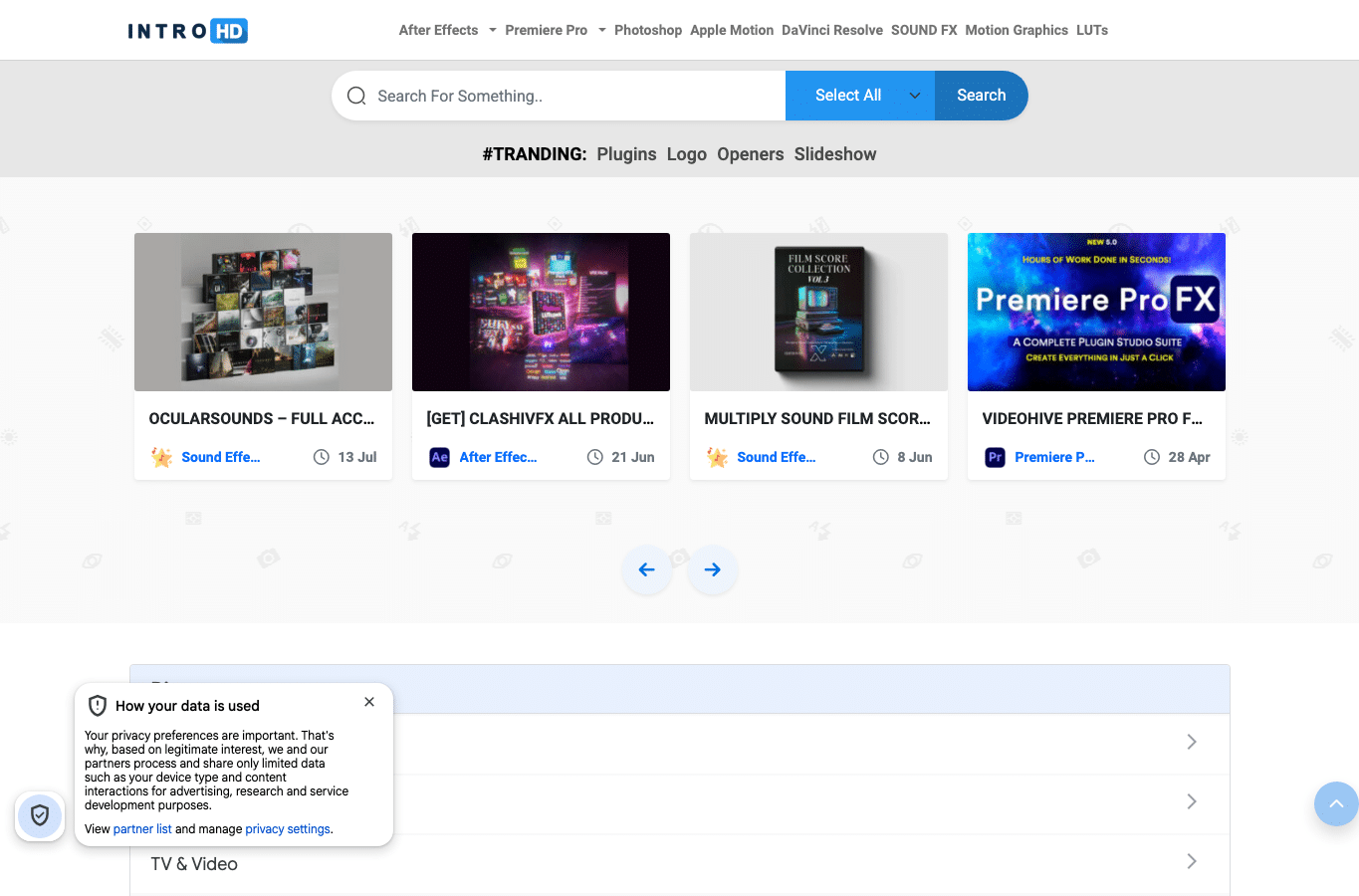Open the Photoshop menu item
Viewport: 1359px width, 896px height.
click(x=648, y=30)
